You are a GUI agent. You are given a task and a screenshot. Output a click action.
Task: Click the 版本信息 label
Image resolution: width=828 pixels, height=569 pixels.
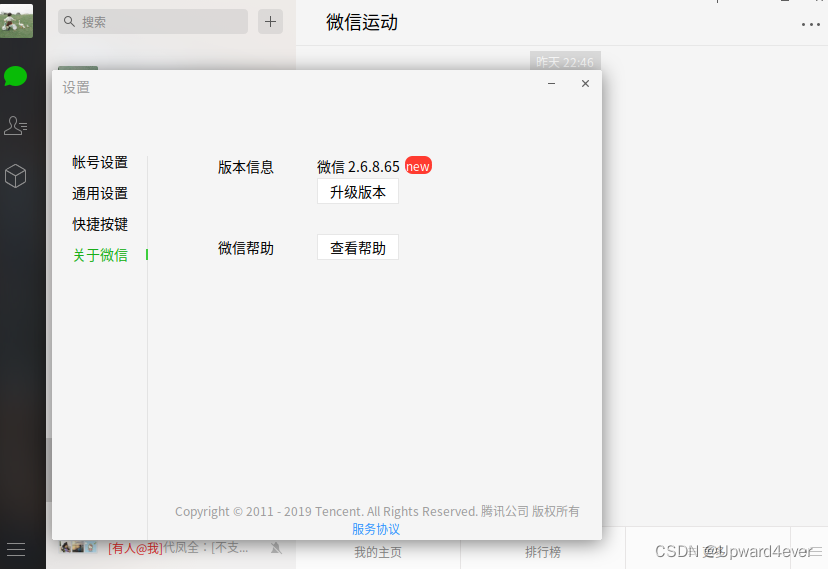[x=246, y=167]
